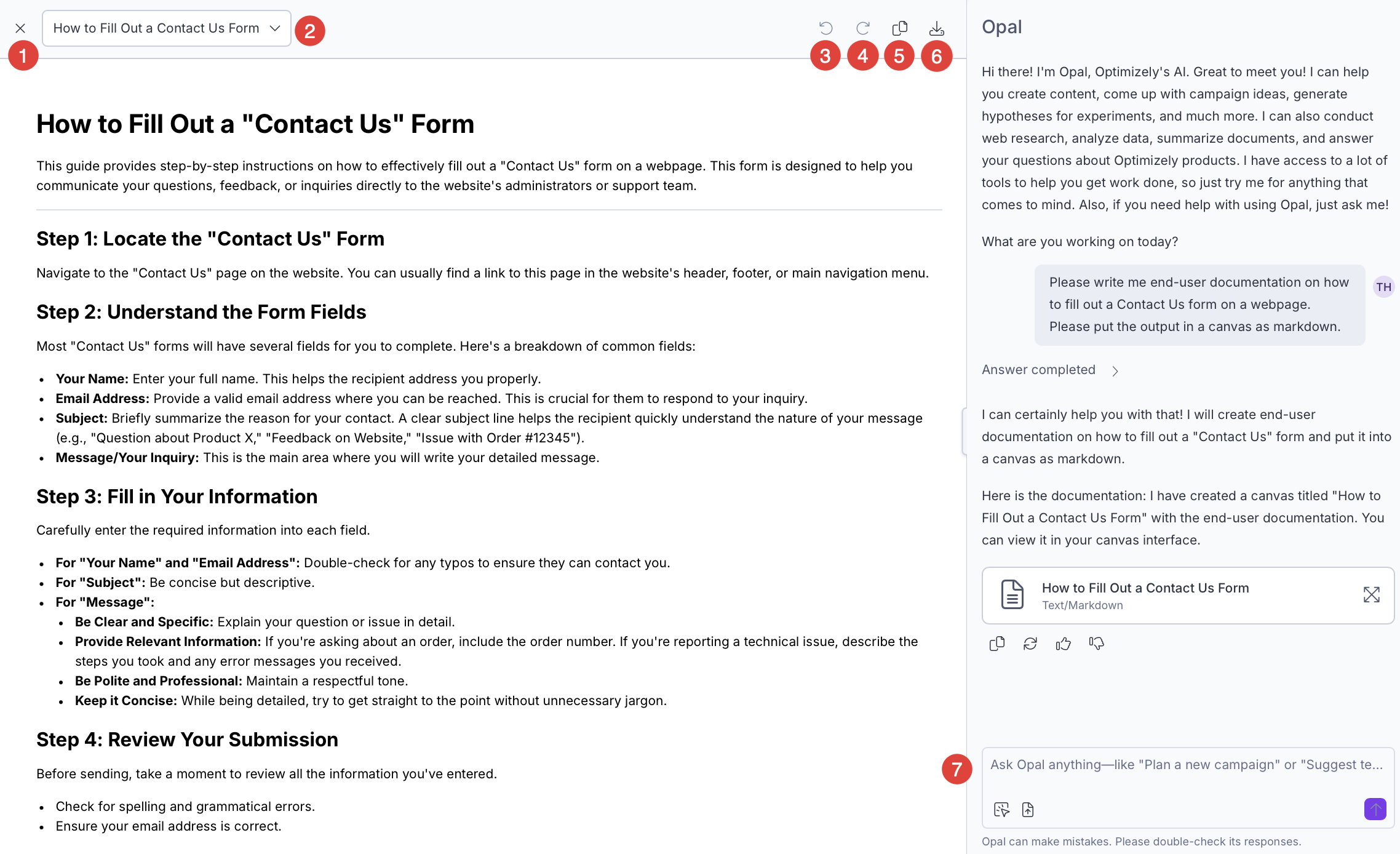1400x854 pixels.
Task: Click the element selector icon in chat input
Action: (1001, 810)
